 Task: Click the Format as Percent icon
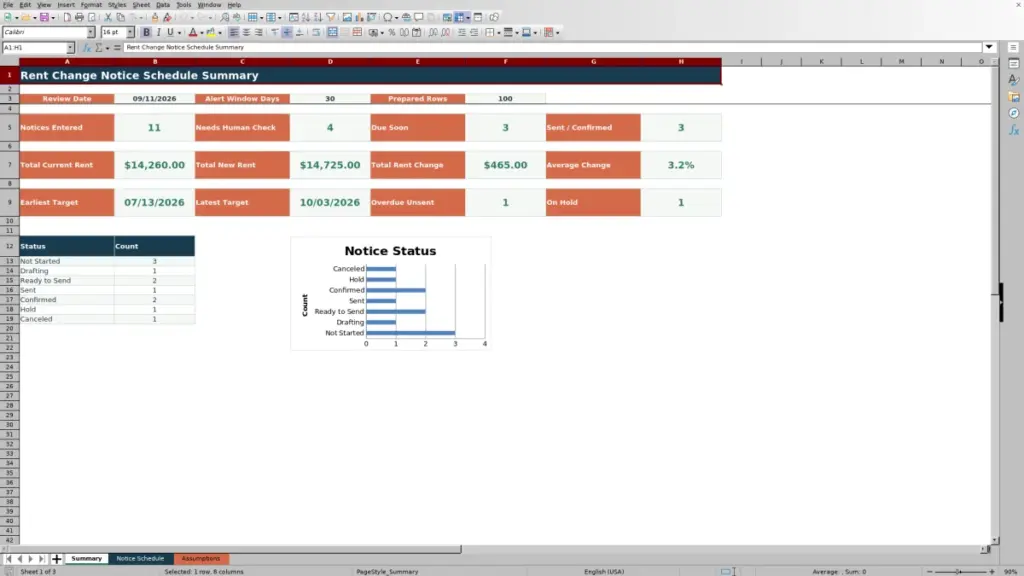(392, 32)
